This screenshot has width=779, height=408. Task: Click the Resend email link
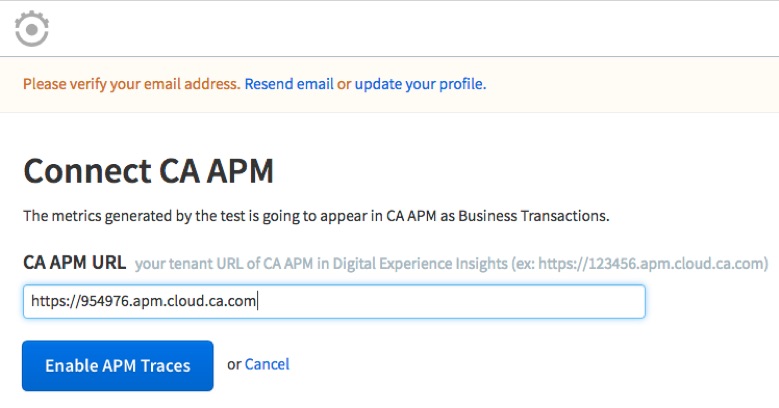[289, 84]
